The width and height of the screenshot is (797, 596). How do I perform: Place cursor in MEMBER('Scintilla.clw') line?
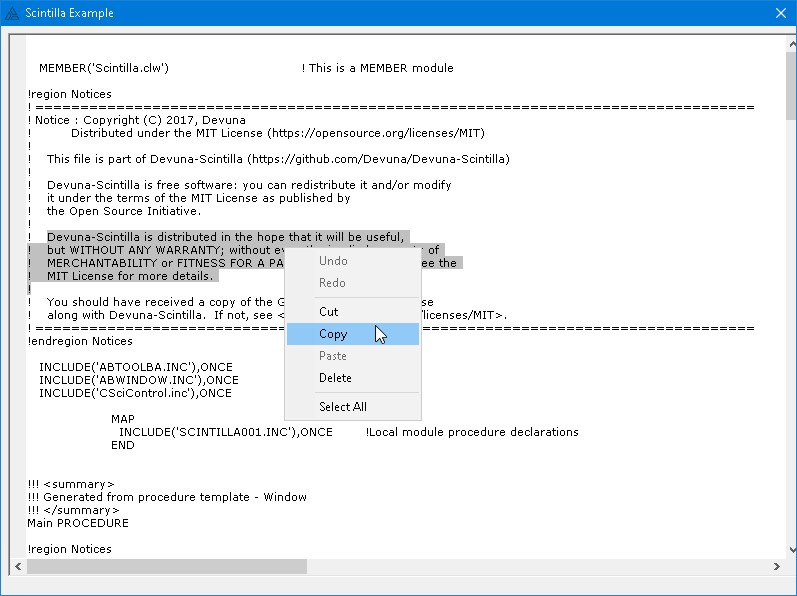coord(103,68)
